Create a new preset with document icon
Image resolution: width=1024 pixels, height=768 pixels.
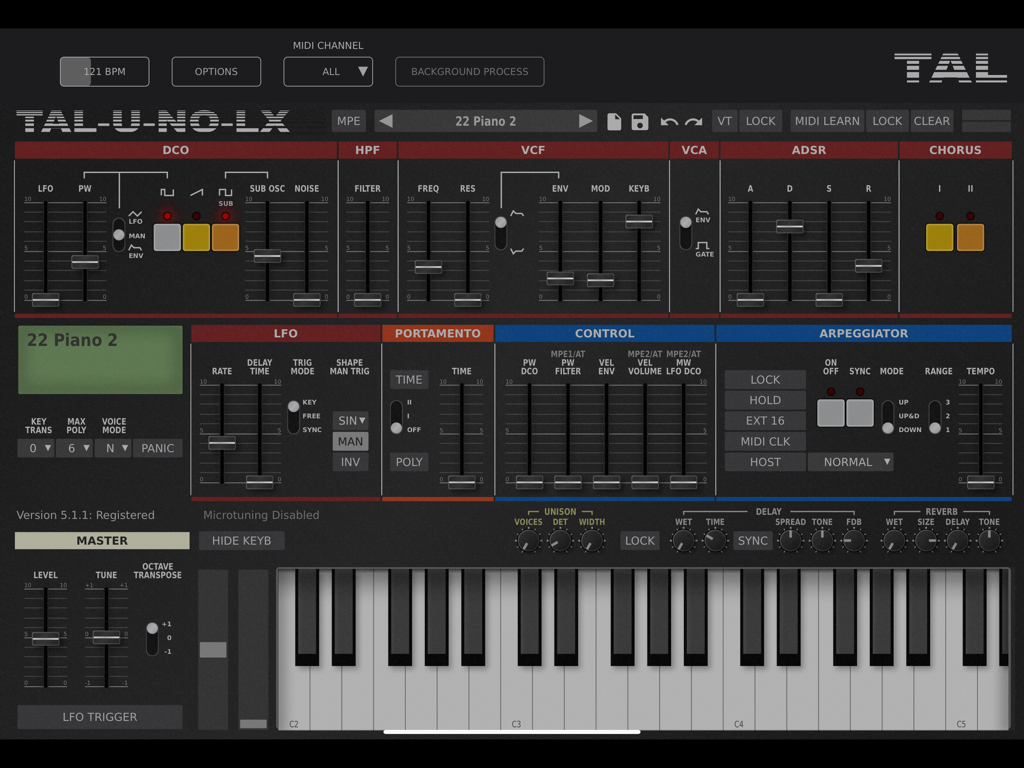(x=614, y=120)
